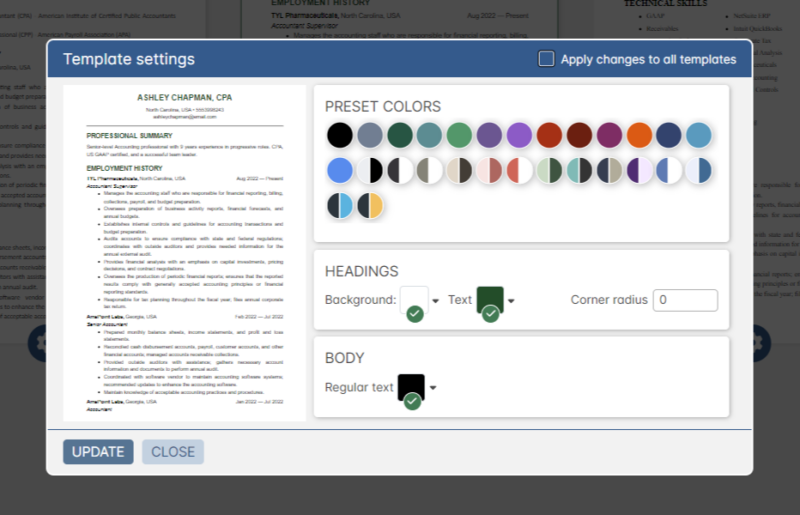This screenshot has width=800, height=515.
Task: Click the UPDATE button
Action: [98, 451]
